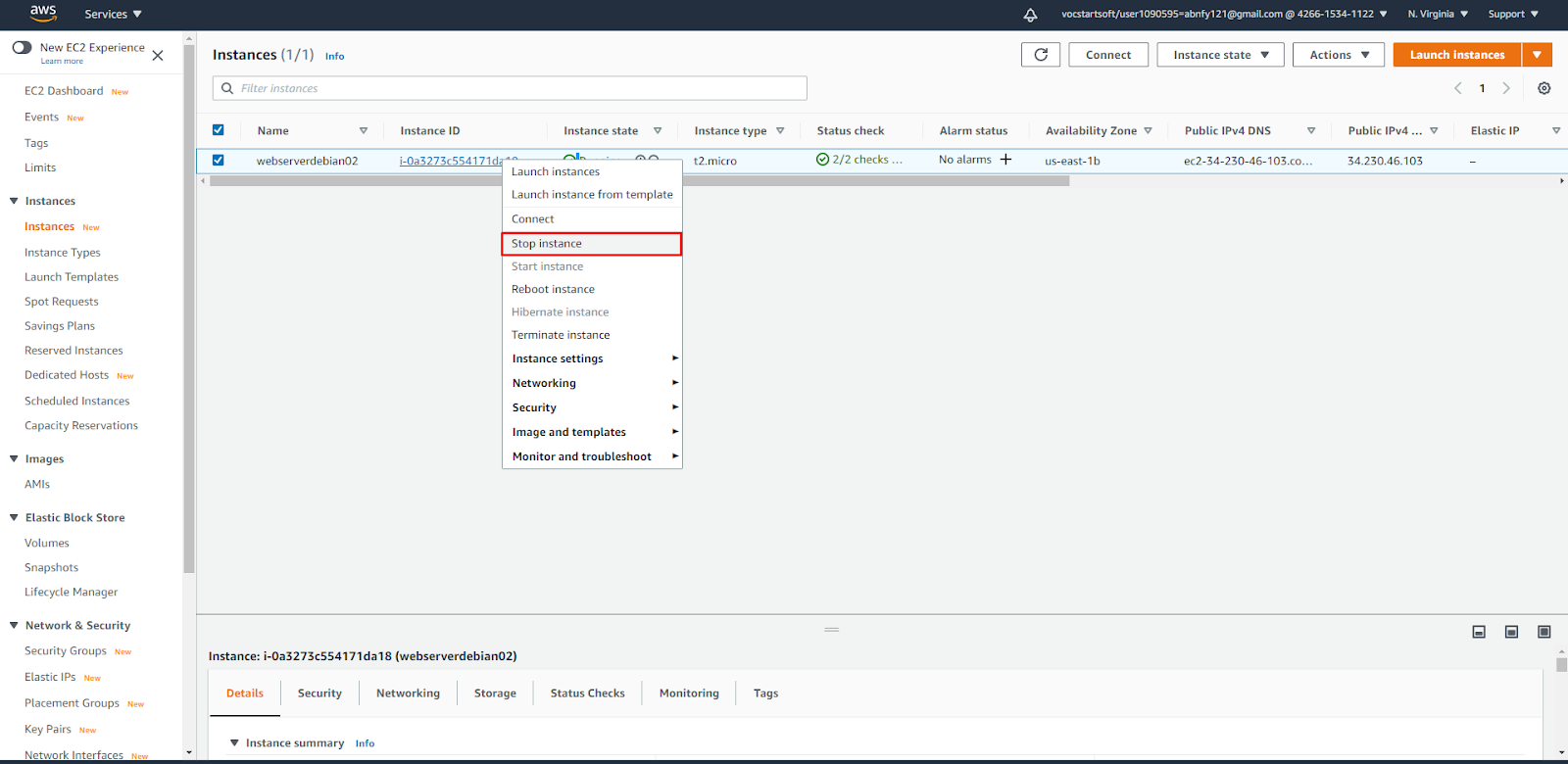Expand Image and templates submenu

[x=592, y=432]
